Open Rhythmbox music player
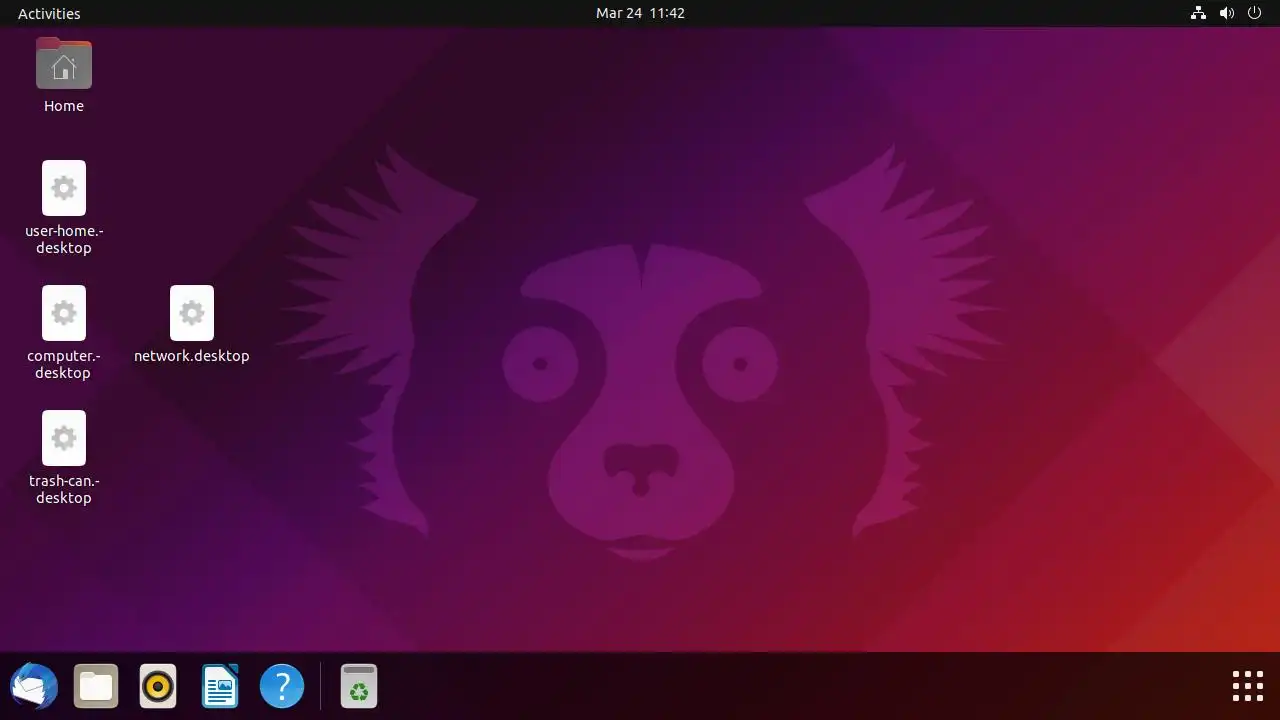This screenshot has height=720, width=1280. click(158, 687)
